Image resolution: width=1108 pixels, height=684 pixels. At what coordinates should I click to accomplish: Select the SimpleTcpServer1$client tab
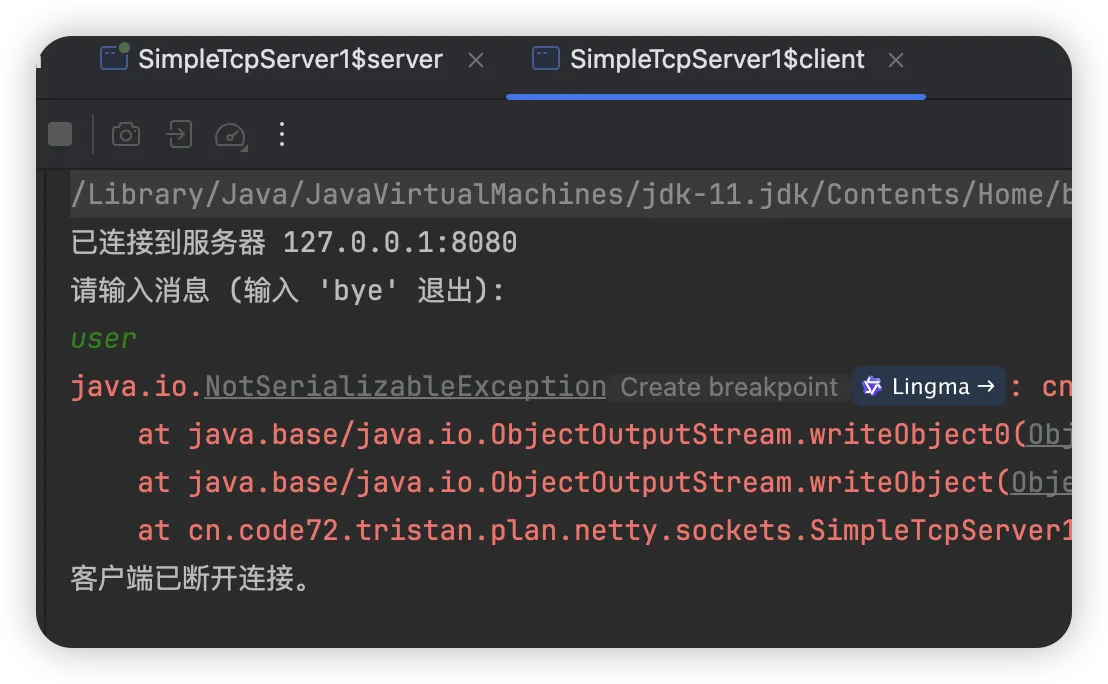[716, 60]
